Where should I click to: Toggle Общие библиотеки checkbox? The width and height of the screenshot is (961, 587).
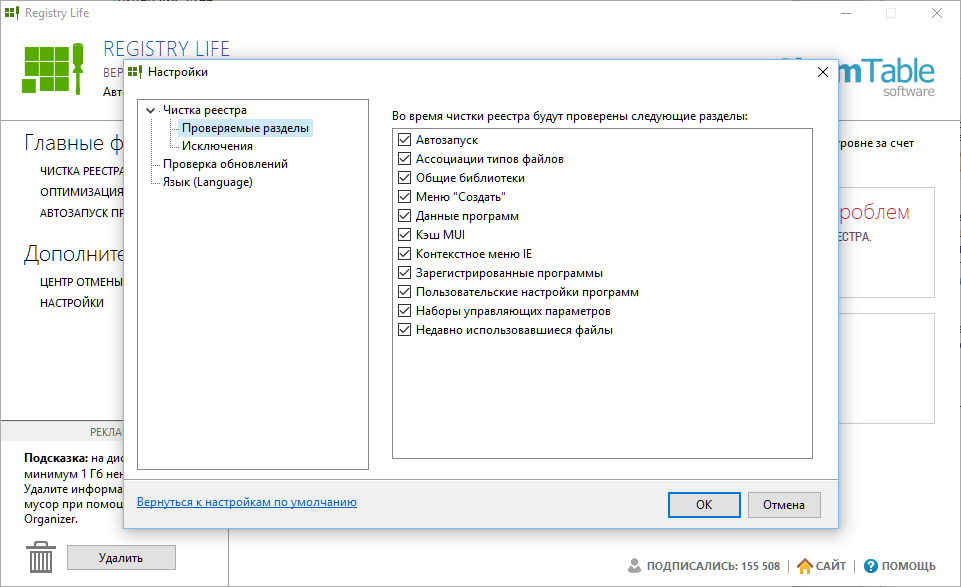(x=405, y=178)
